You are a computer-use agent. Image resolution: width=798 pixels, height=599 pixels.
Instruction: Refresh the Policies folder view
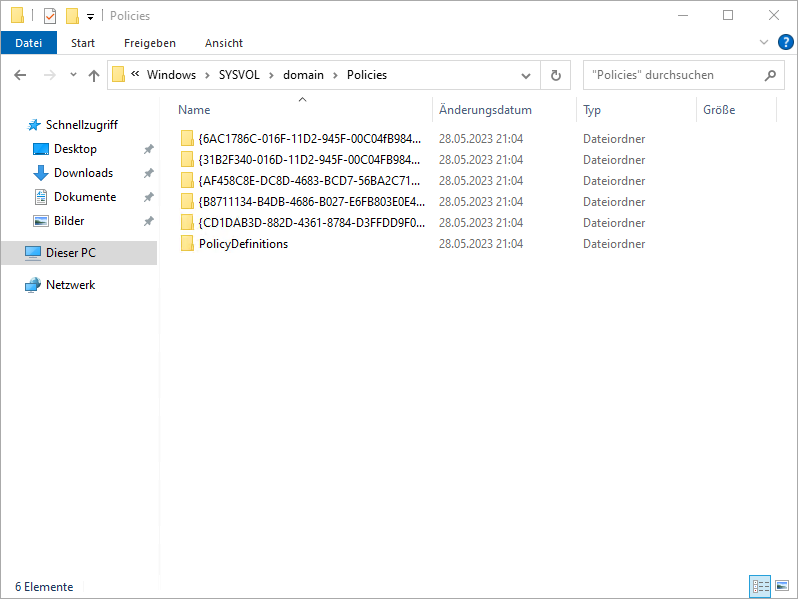click(x=556, y=75)
